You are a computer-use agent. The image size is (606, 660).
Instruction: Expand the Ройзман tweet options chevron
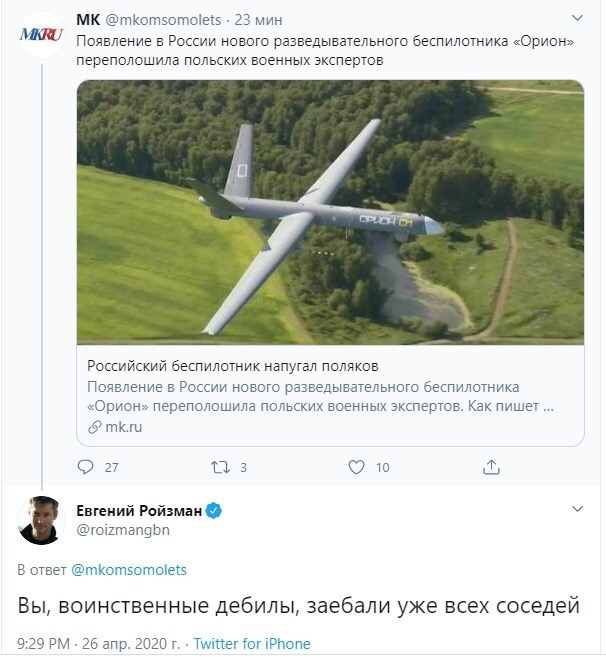pyautogui.click(x=576, y=510)
